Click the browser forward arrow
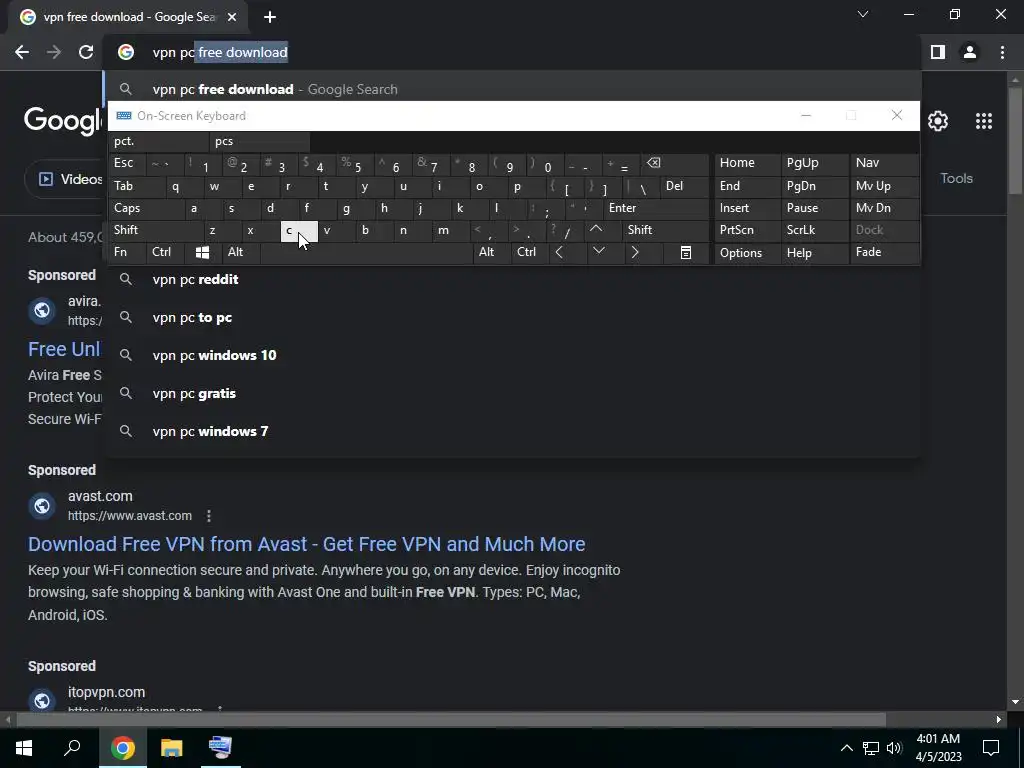 (54, 52)
